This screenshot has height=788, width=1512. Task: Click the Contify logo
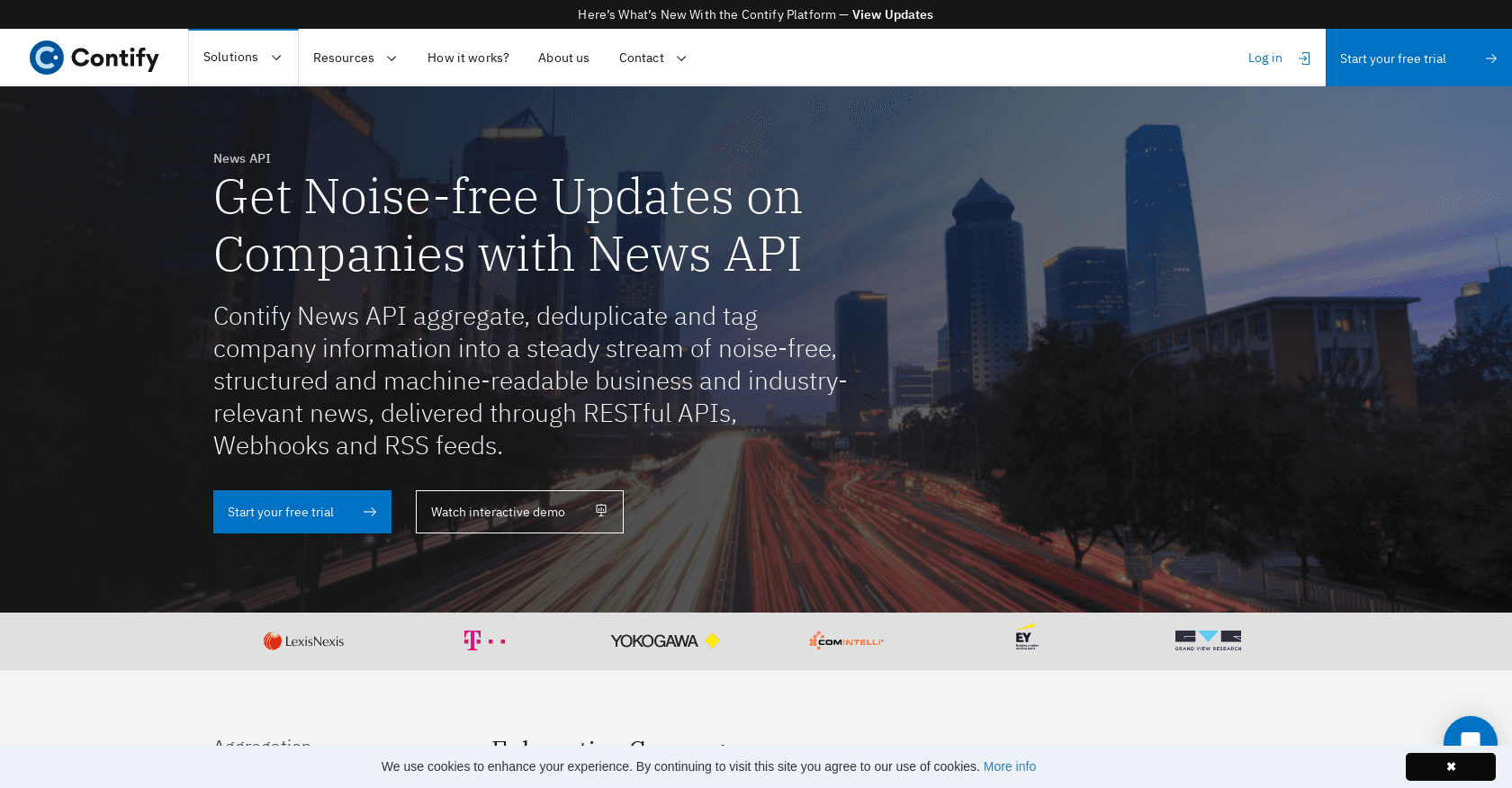click(x=94, y=58)
